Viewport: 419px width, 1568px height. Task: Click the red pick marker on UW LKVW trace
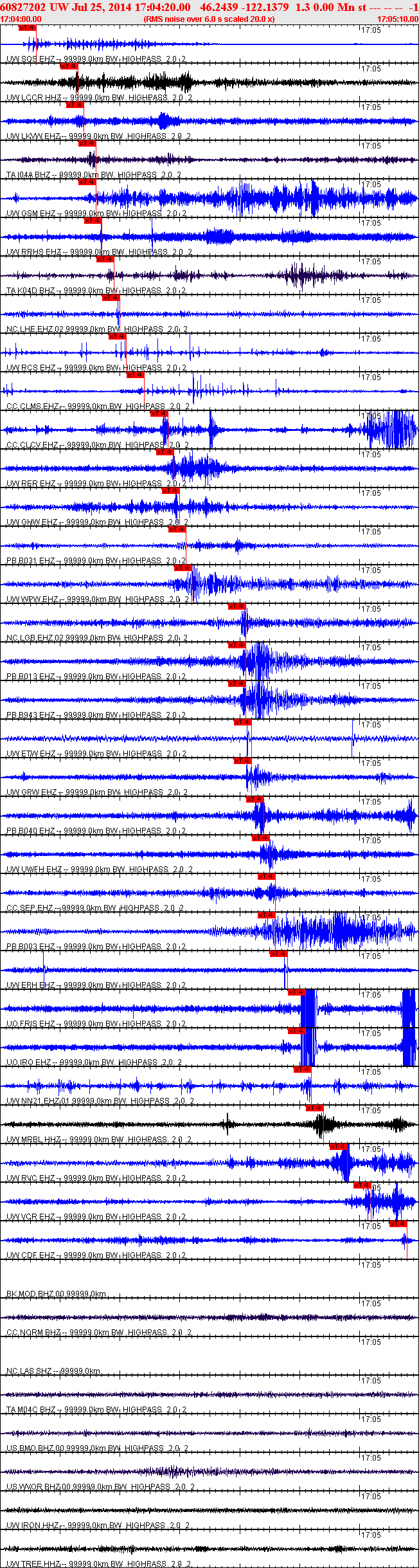(75, 104)
